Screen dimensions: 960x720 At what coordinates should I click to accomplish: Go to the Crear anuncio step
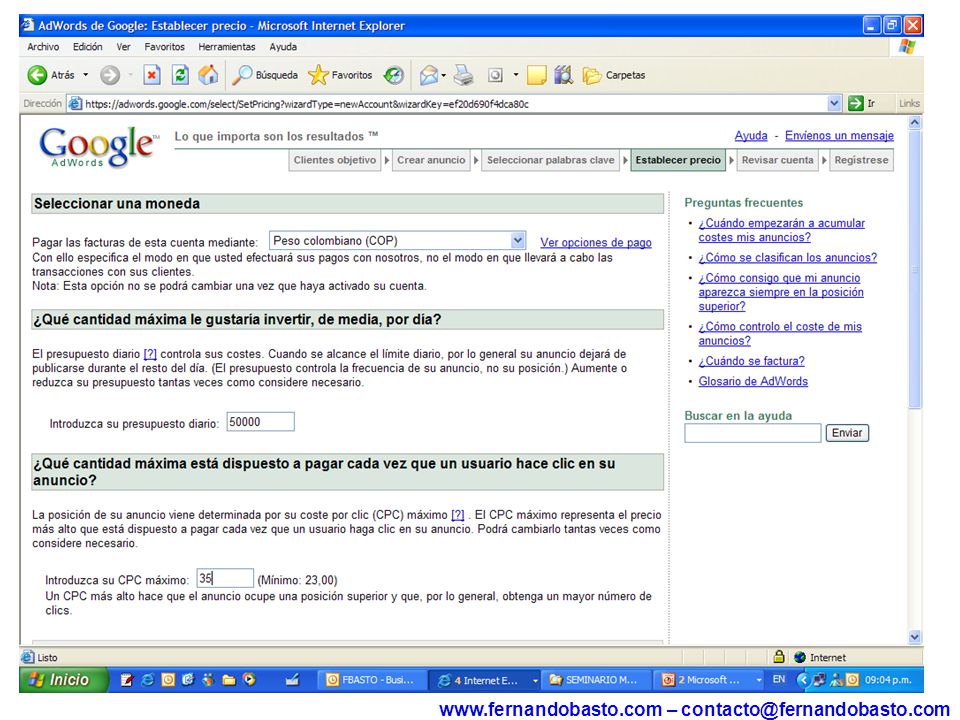[x=431, y=160]
